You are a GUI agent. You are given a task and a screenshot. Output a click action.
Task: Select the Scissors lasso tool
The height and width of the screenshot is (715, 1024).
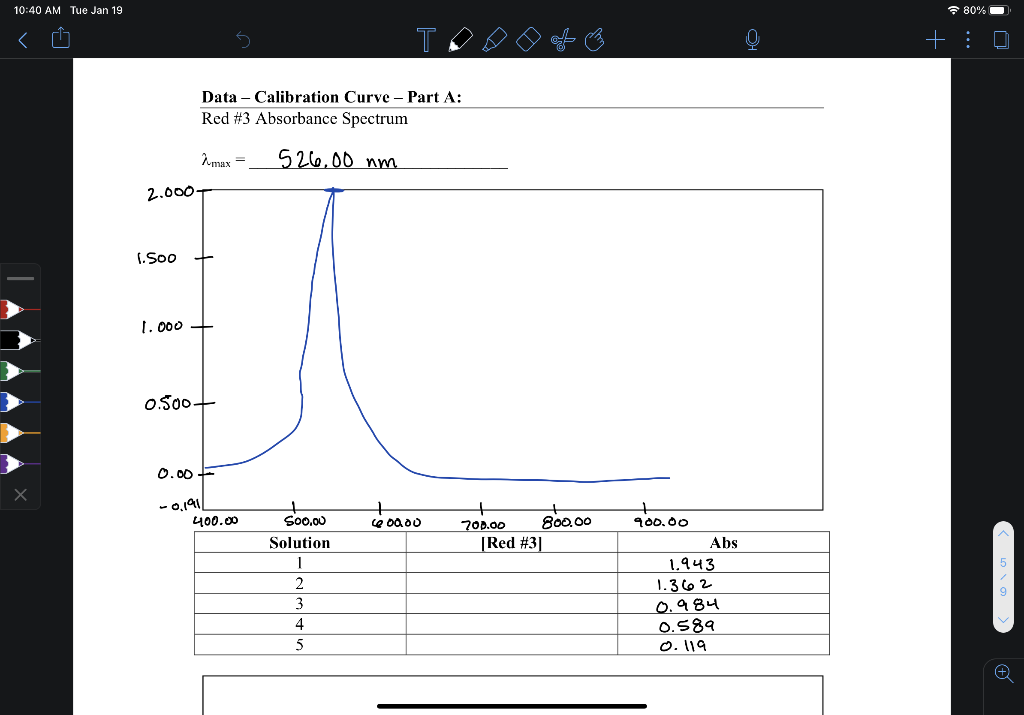point(562,40)
